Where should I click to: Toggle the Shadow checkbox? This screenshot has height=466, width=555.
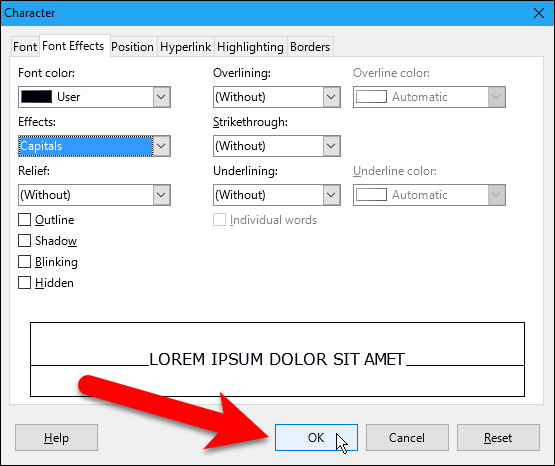tap(24, 241)
